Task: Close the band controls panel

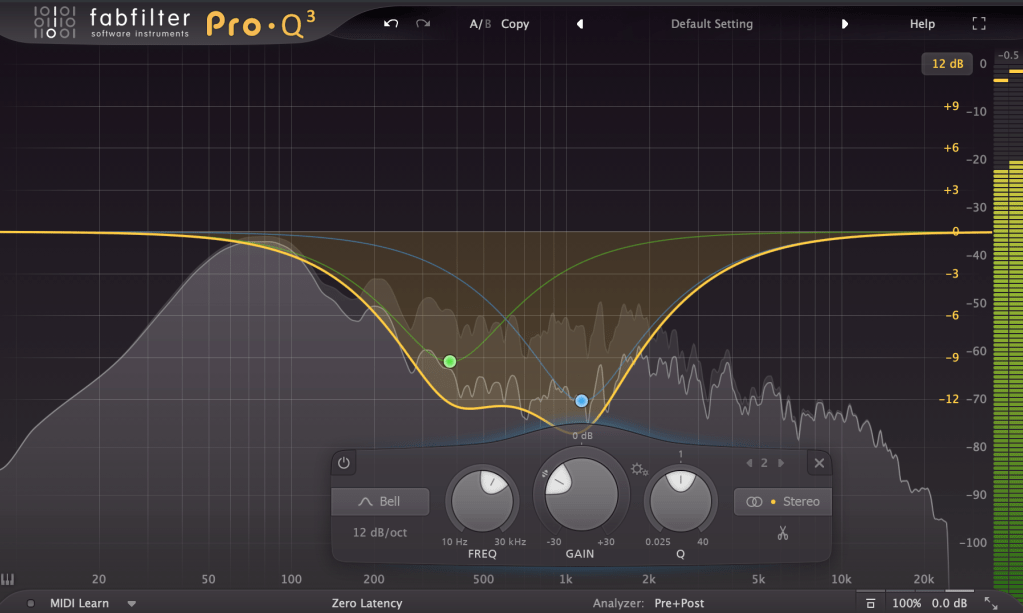Action: 819,463
